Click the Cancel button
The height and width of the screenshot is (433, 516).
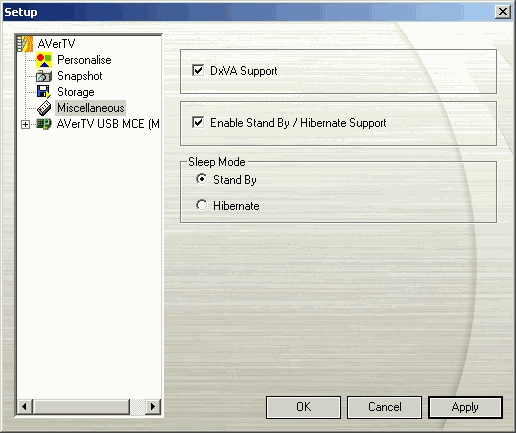point(384,407)
